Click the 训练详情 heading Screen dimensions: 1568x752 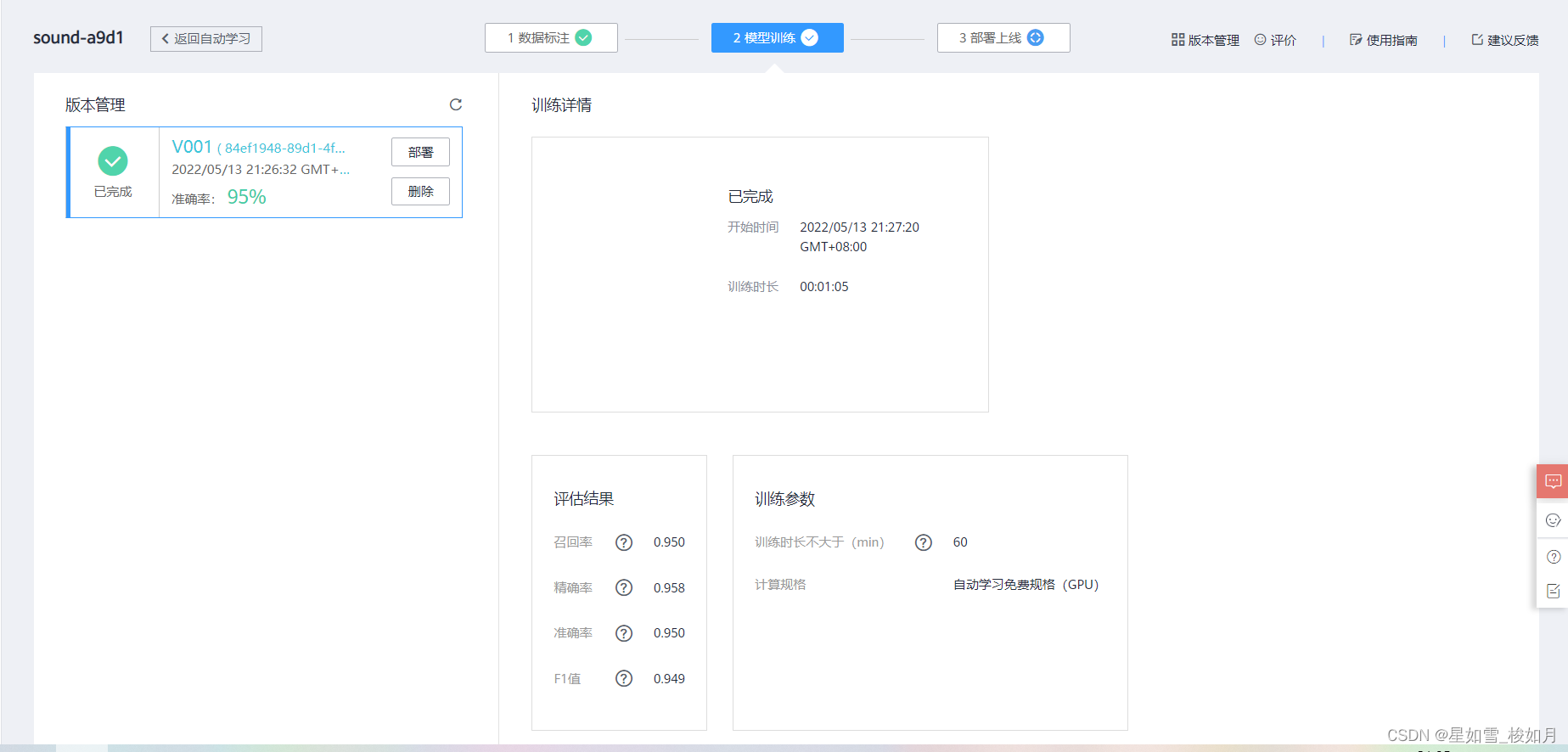coord(561,105)
